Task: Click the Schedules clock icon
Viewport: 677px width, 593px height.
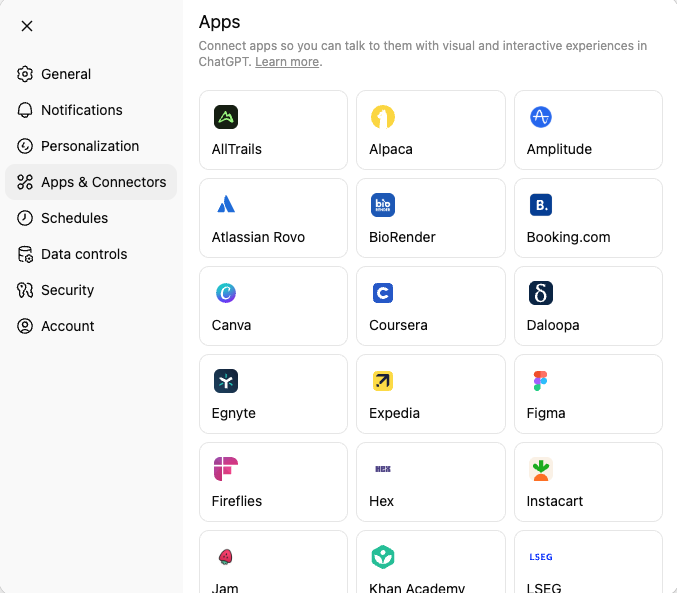Action: (25, 218)
